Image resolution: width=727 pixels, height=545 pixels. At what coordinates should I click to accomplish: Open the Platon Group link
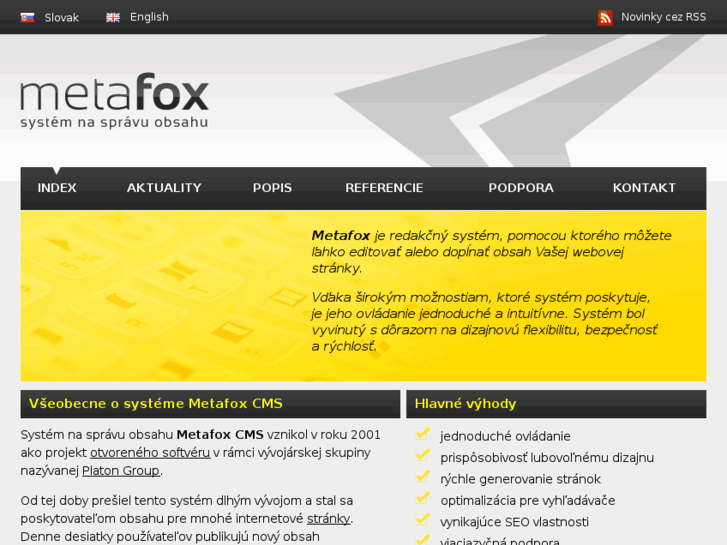121,471
